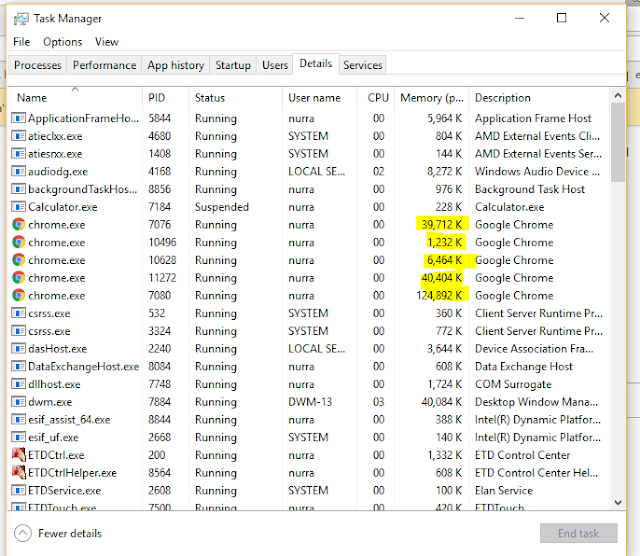Viewport: 640px width, 556px height.
Task: Click the End task button
Action: coord(578,533)
